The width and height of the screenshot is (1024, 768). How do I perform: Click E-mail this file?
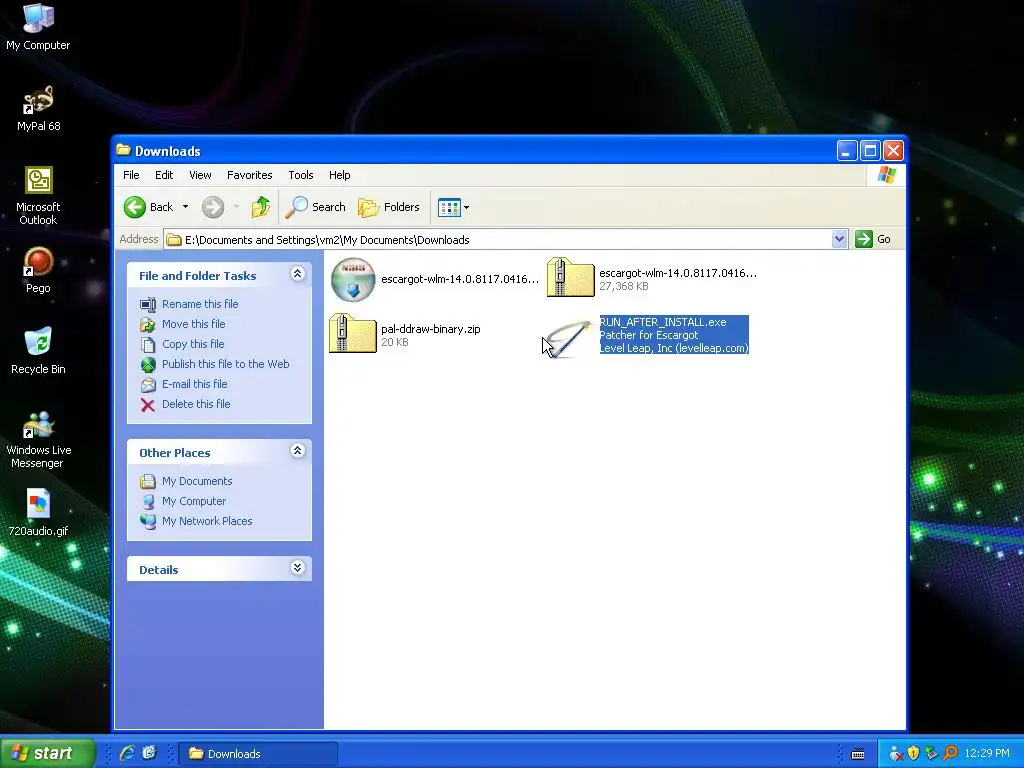(195, 384)
